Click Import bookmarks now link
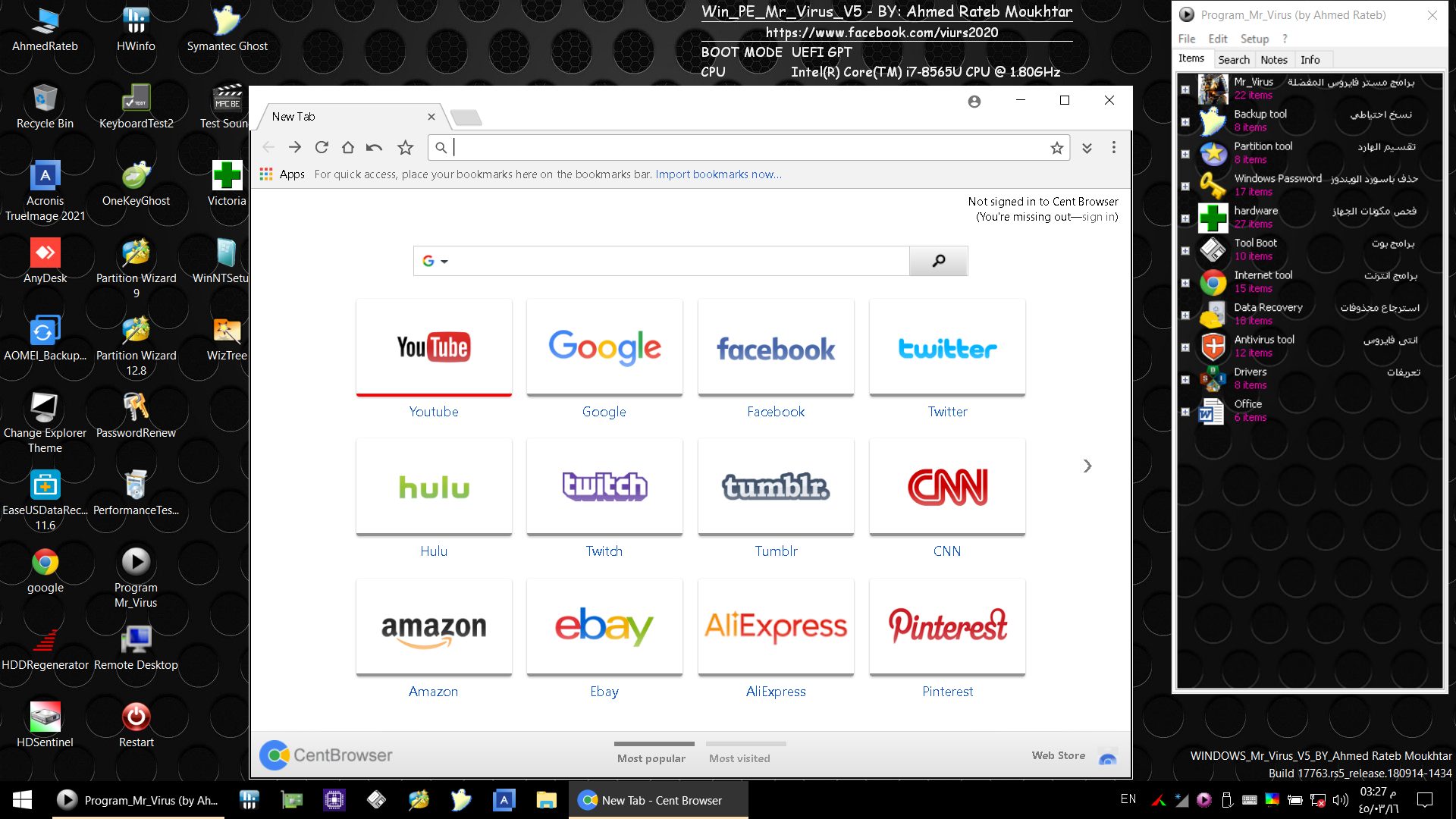 [x=718, y=174]
